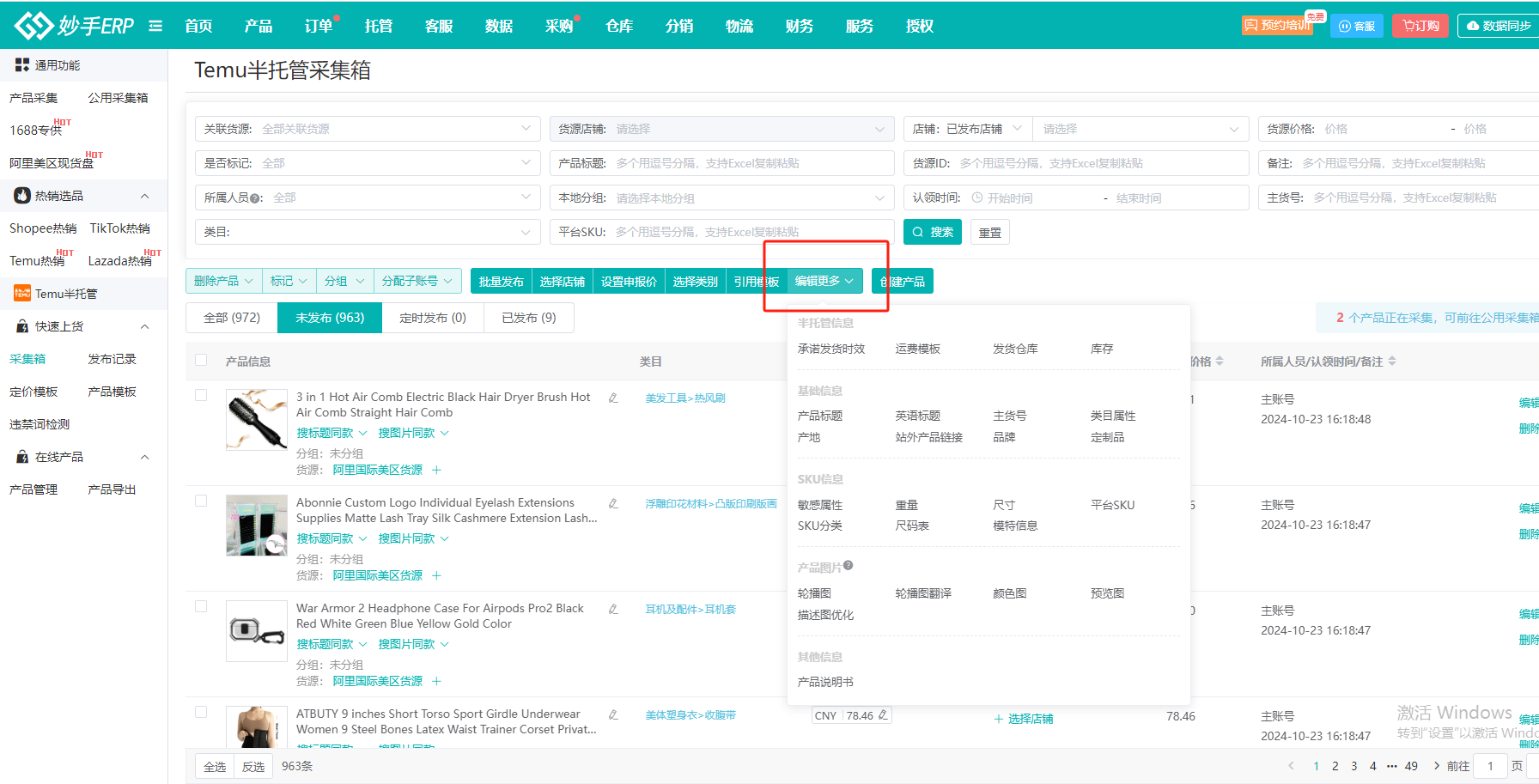Viewport: 1539px width, 784px height.
Task: Click the hamburger menu icon beside the logo
Action: tap(155, 26)
